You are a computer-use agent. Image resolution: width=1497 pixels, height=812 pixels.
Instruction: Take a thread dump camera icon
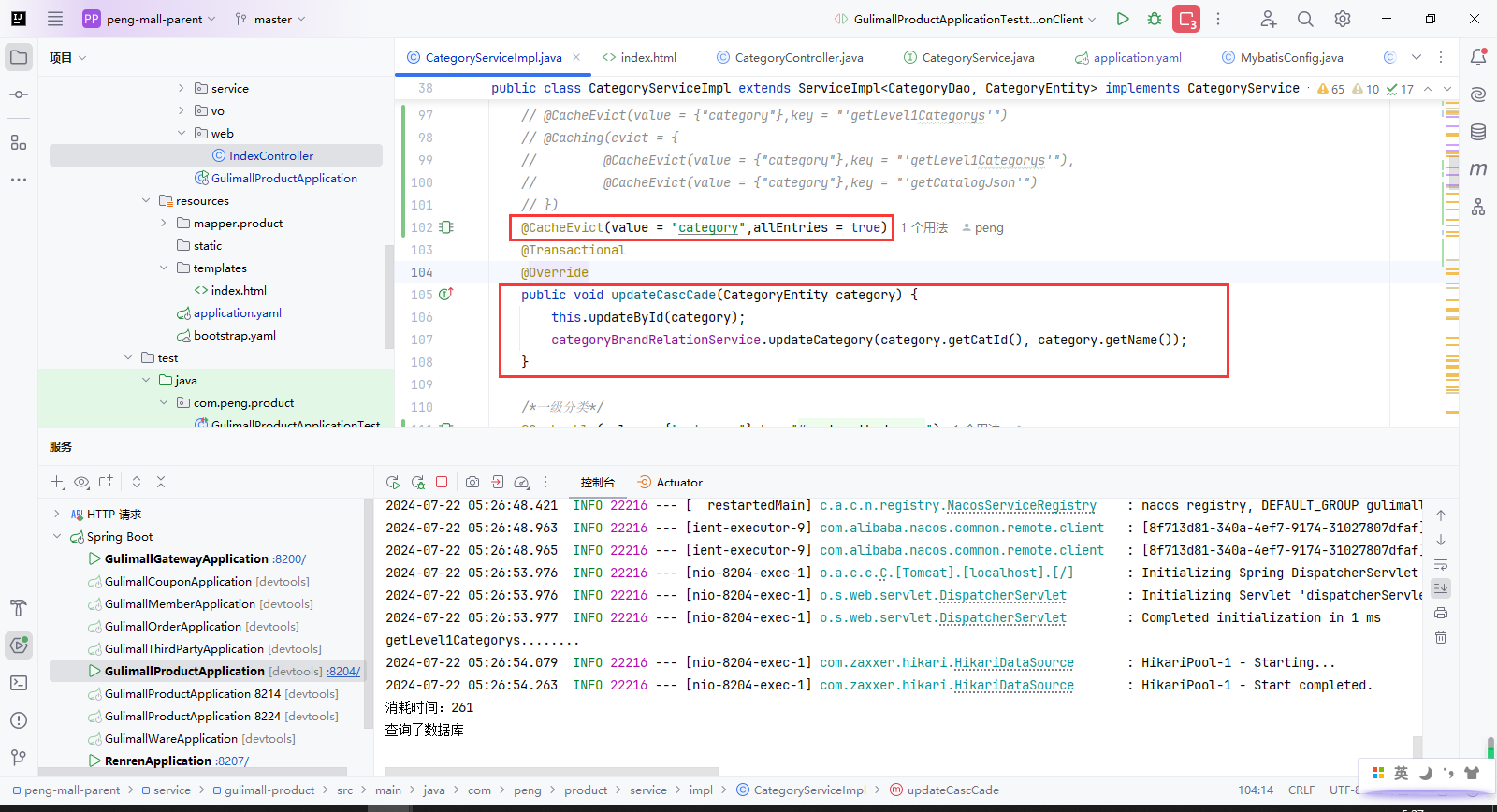click(x=472, y=482)
